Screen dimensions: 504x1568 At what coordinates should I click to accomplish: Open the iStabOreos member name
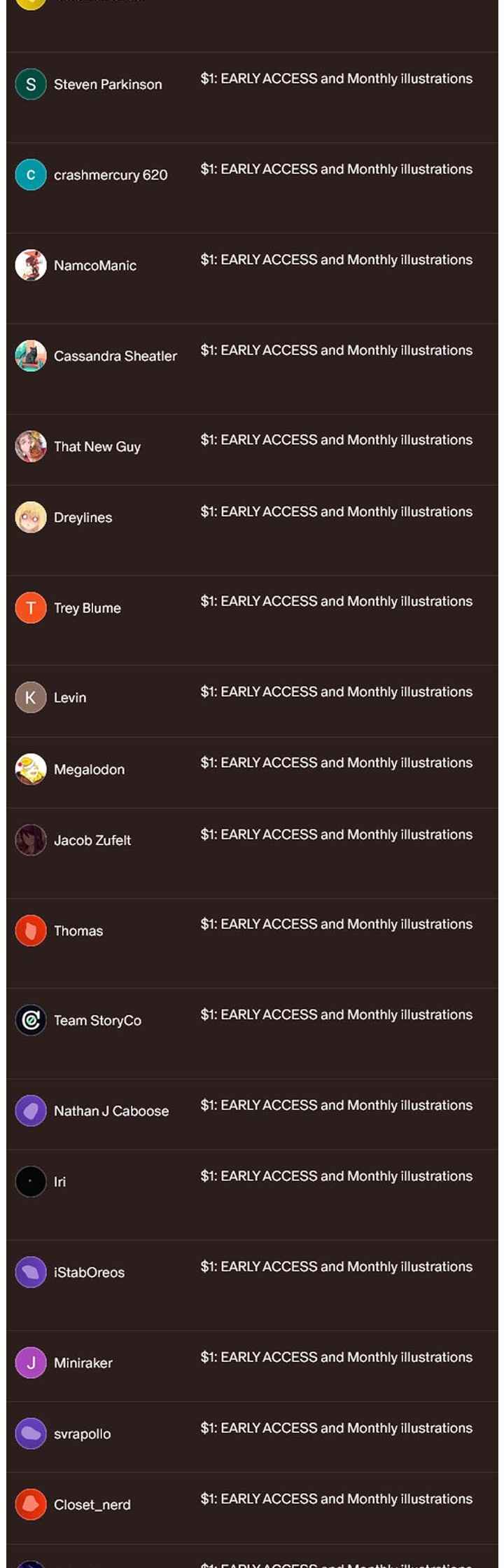click(89, 1273)
